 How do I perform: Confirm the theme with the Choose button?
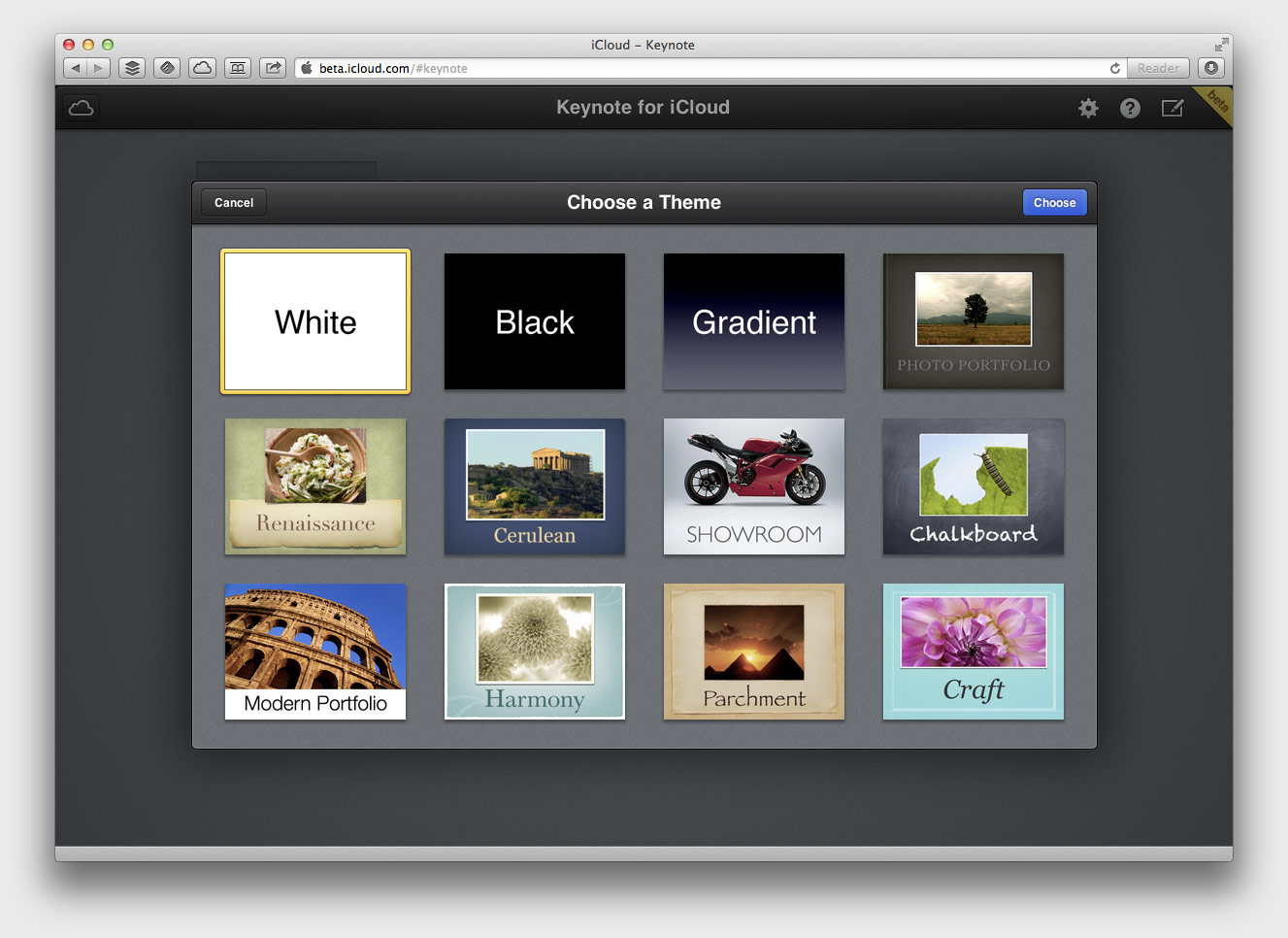pyautogui.click(x=1054, y=202)
